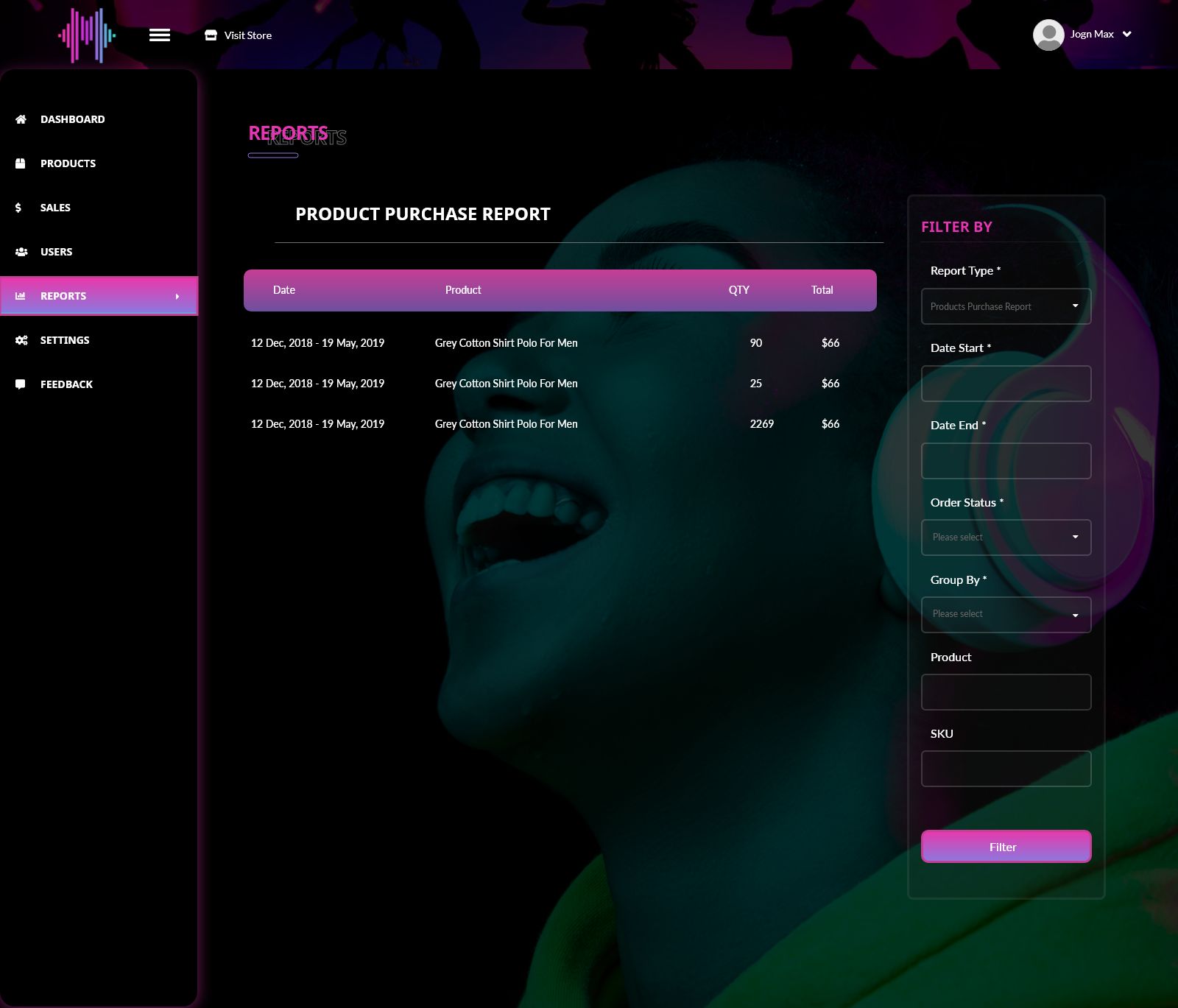Toggle the hamburger menu icon
This screenshot has width=1178, height=1008.
[x=160, y=35]
